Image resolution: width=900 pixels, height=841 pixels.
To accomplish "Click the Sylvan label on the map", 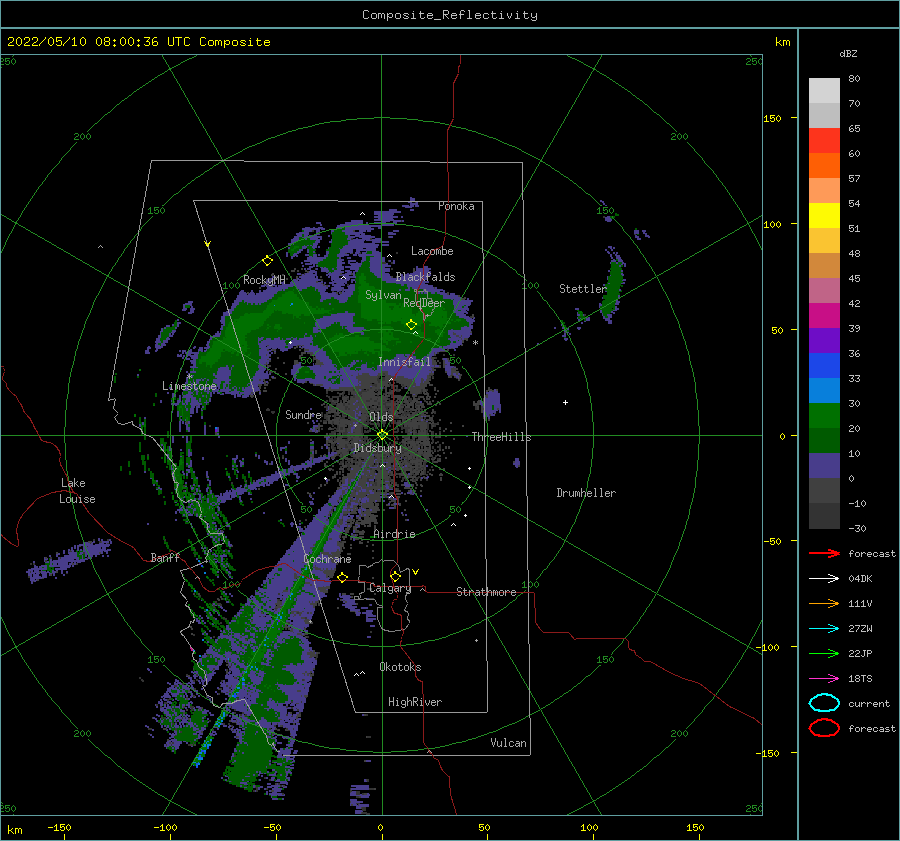I will (383, 295).
